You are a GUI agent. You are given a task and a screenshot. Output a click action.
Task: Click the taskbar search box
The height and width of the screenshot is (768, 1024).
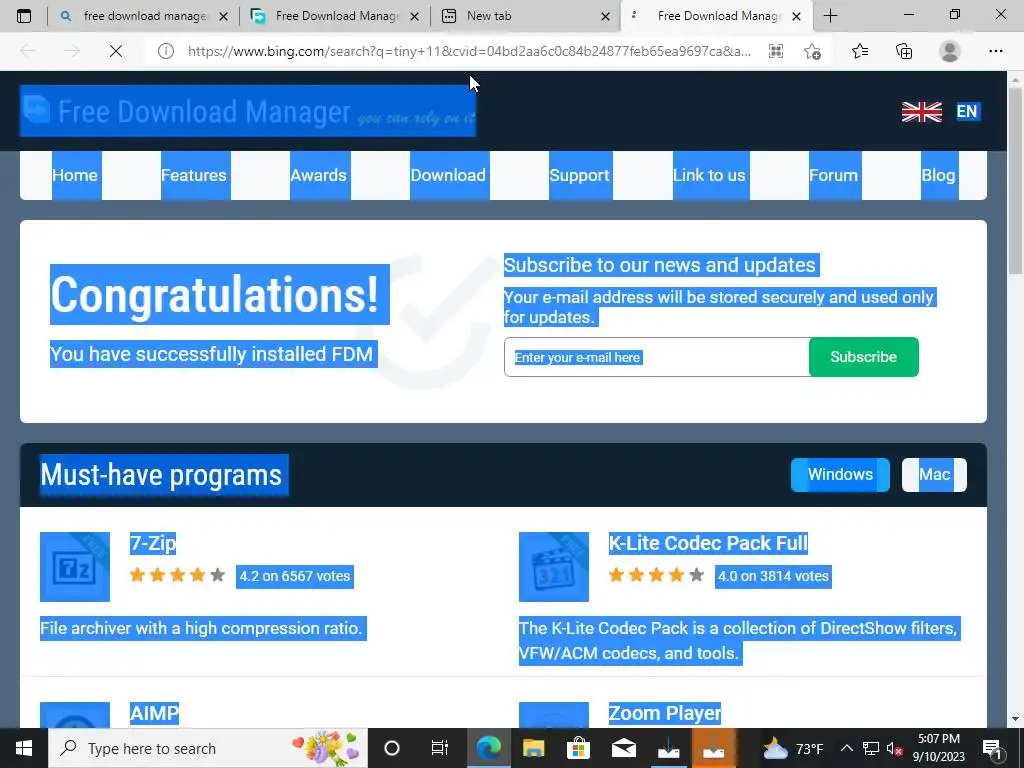tap(208, 748)
